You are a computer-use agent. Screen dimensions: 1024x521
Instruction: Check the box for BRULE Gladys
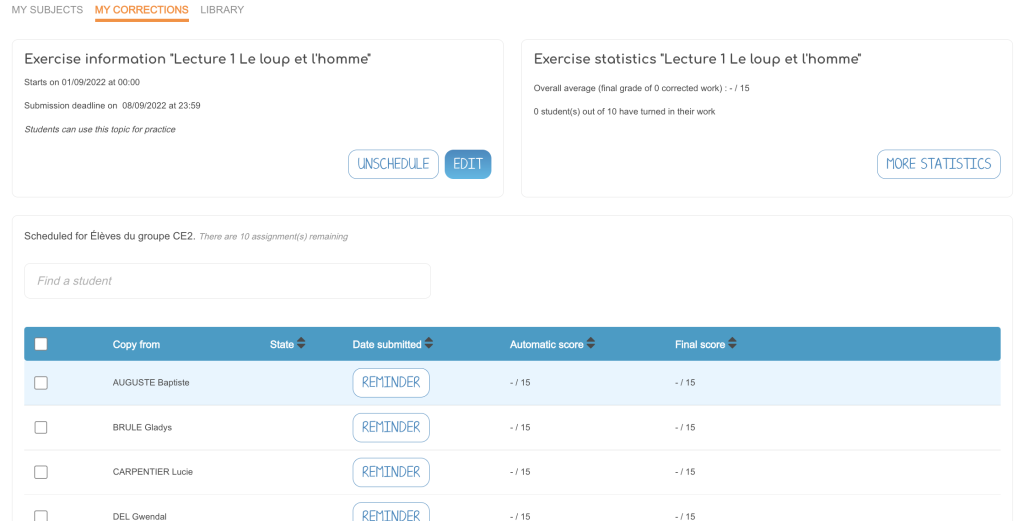41,428
